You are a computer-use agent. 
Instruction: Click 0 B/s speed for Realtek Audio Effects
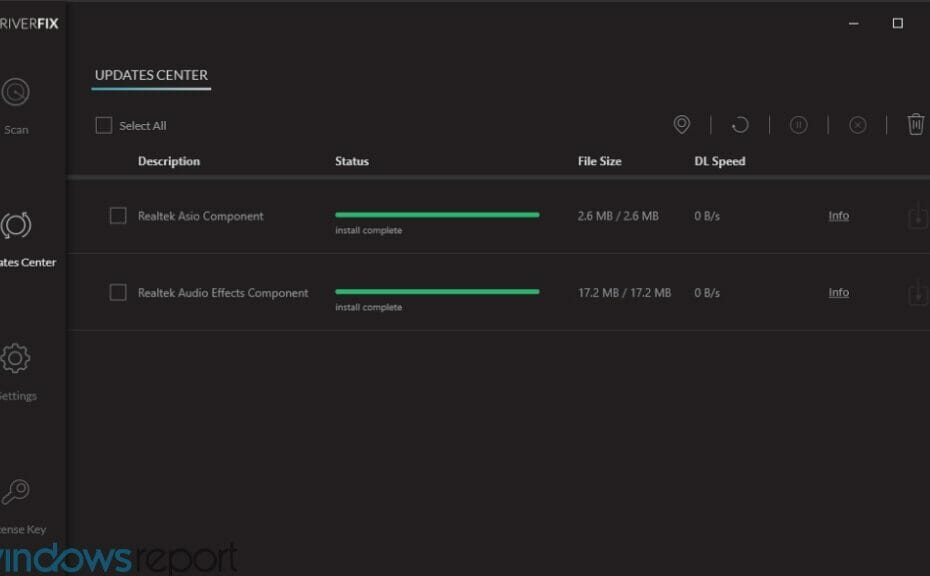pyautogui.click(x=707, y=293)
